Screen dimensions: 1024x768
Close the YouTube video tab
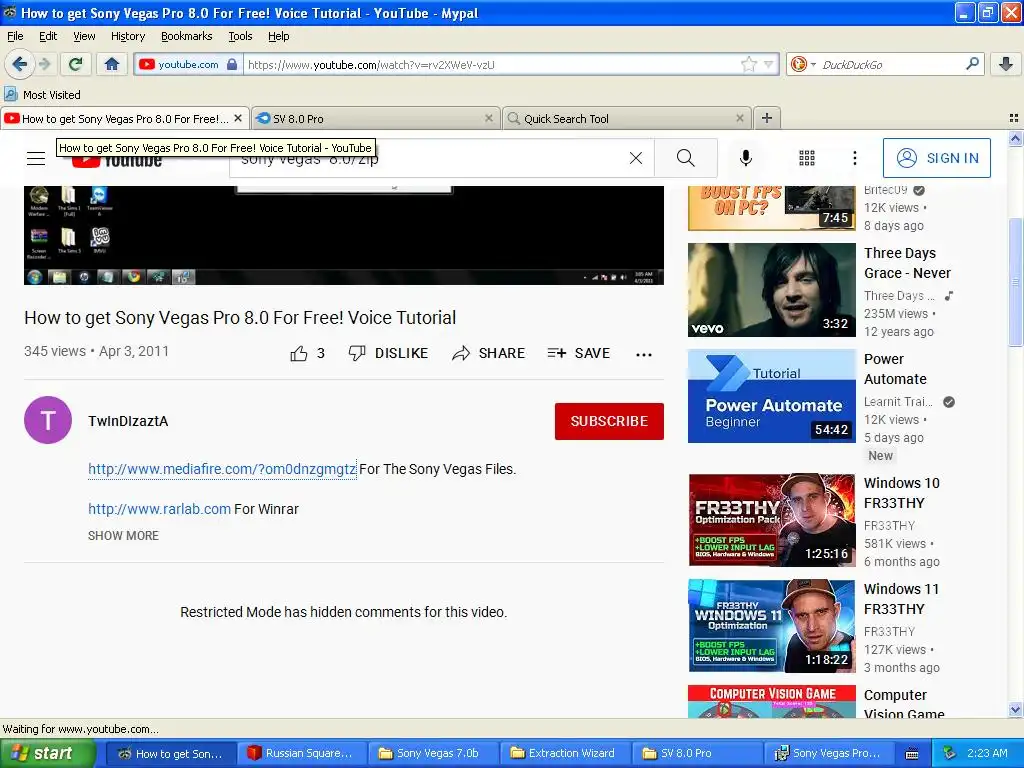pyautogui.click(x=238, y=118)
